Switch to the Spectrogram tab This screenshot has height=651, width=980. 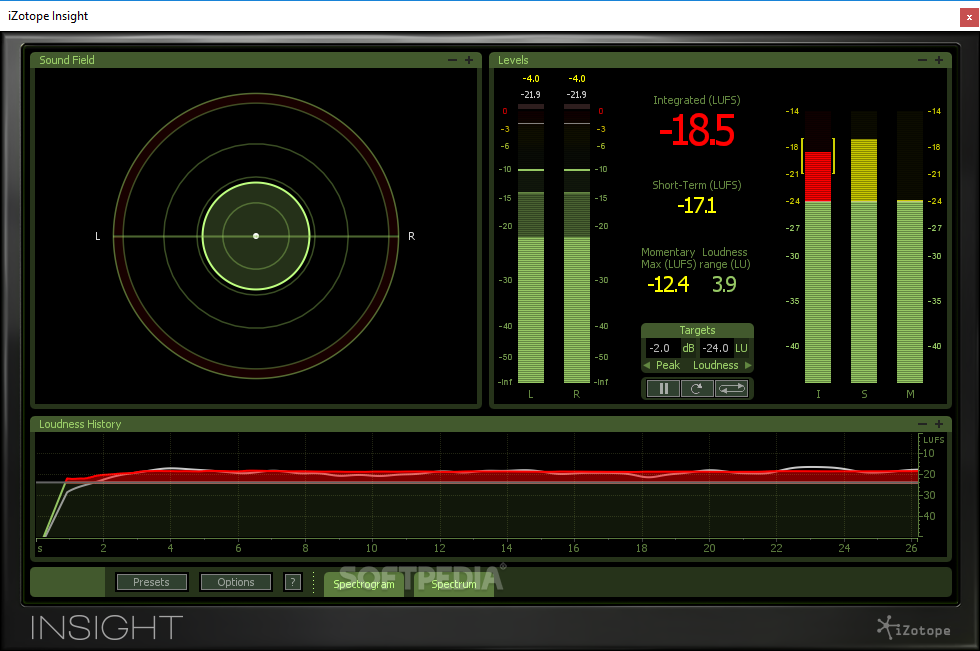pos(364,584)
